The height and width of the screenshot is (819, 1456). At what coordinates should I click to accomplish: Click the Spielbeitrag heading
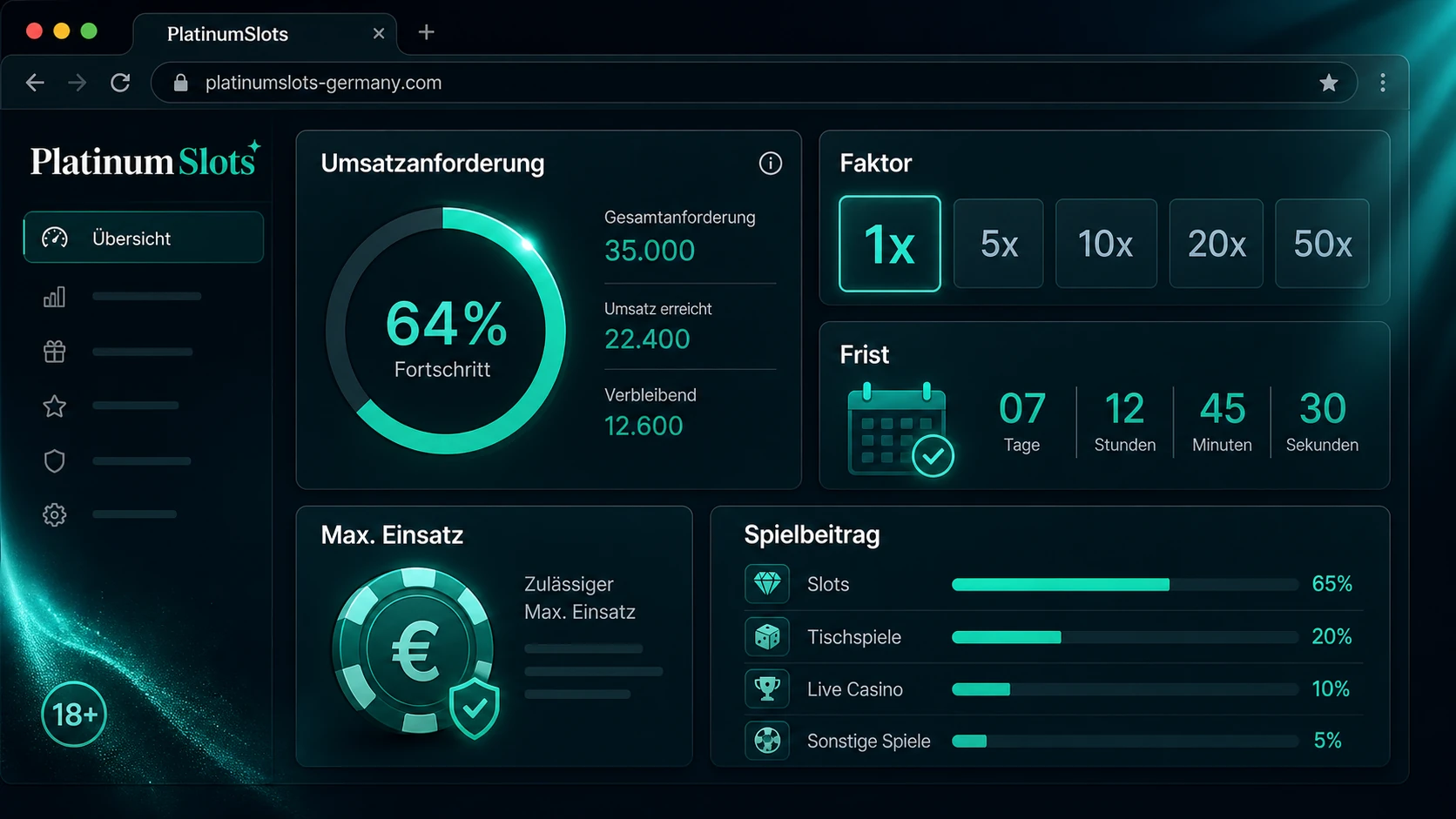(x=812, y=534)
